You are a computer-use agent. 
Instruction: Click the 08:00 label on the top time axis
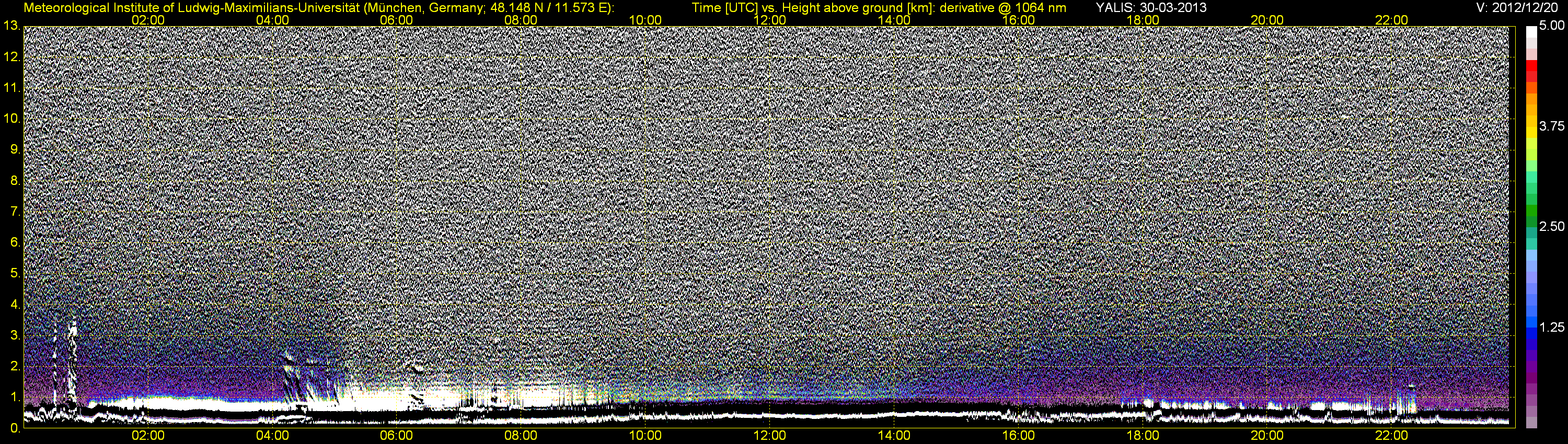[x=521, y=20]
